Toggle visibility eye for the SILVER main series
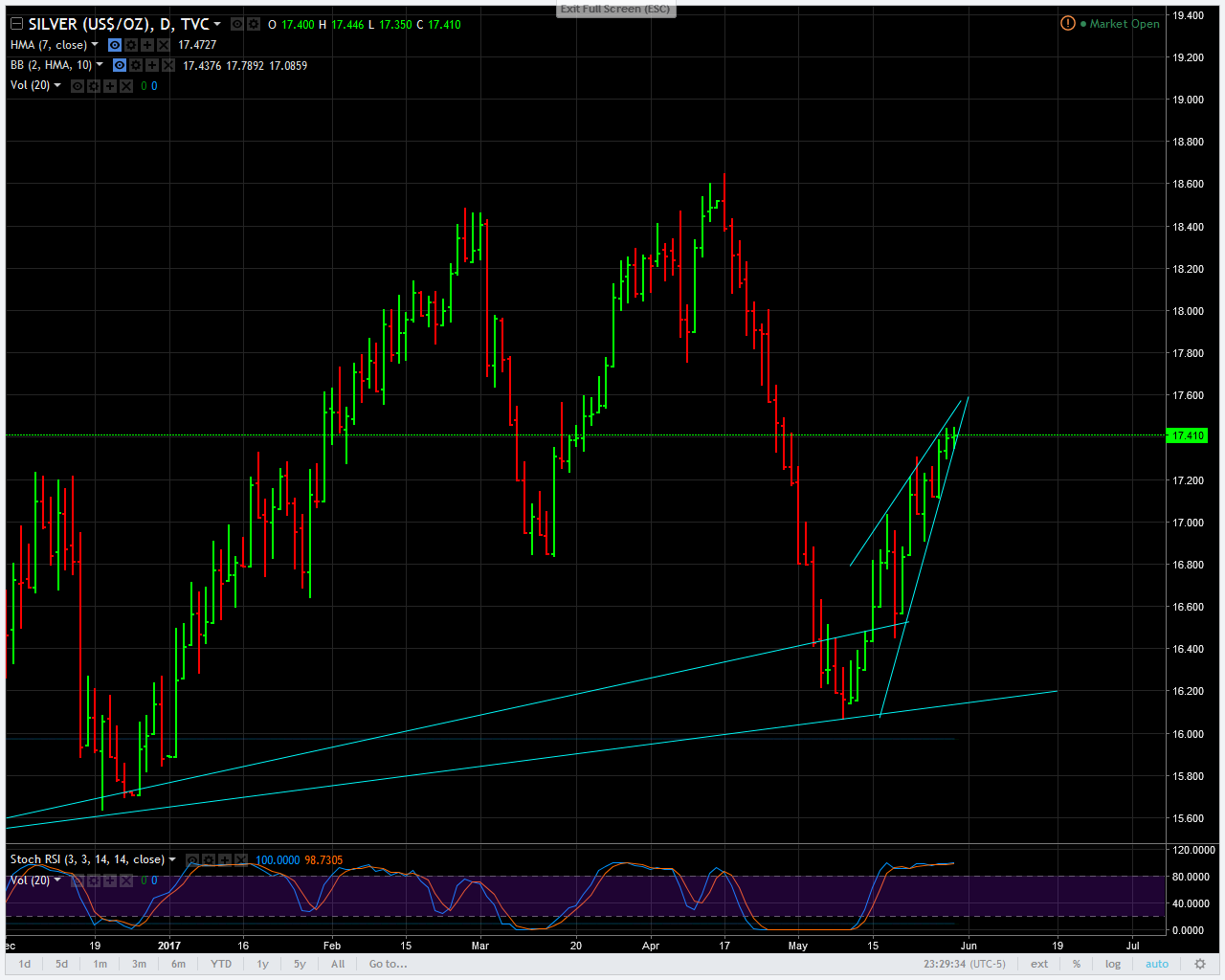The height and width of the screenshot is (980, 1225). pyautogui.click(x=237, y=24)
